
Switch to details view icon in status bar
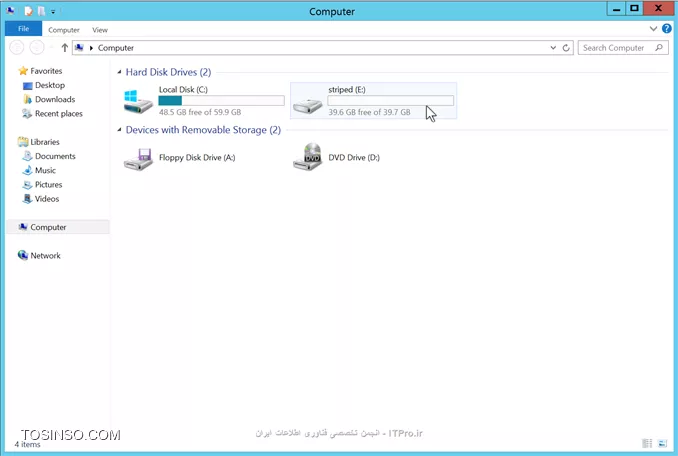click(x=647, y=443)
